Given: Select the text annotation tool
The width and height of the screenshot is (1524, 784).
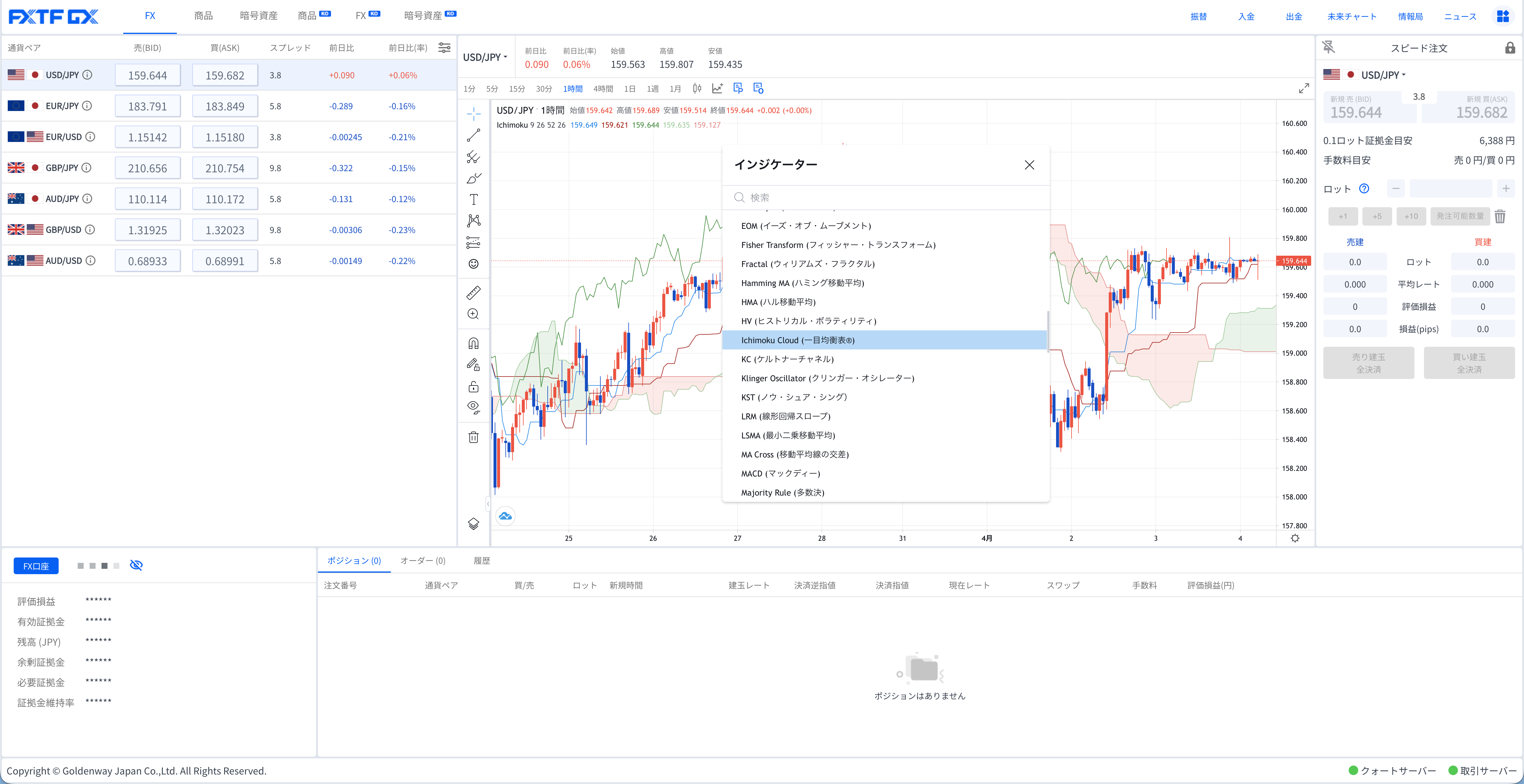Looking at the screenshot, I should pos(473,199).
